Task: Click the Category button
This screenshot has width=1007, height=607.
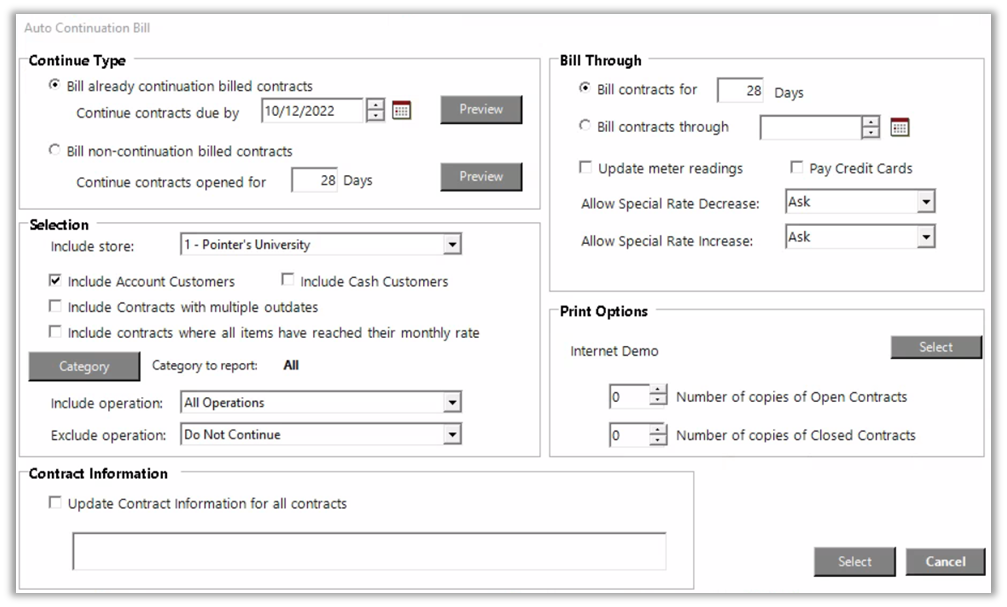Action: click(84, 366)
